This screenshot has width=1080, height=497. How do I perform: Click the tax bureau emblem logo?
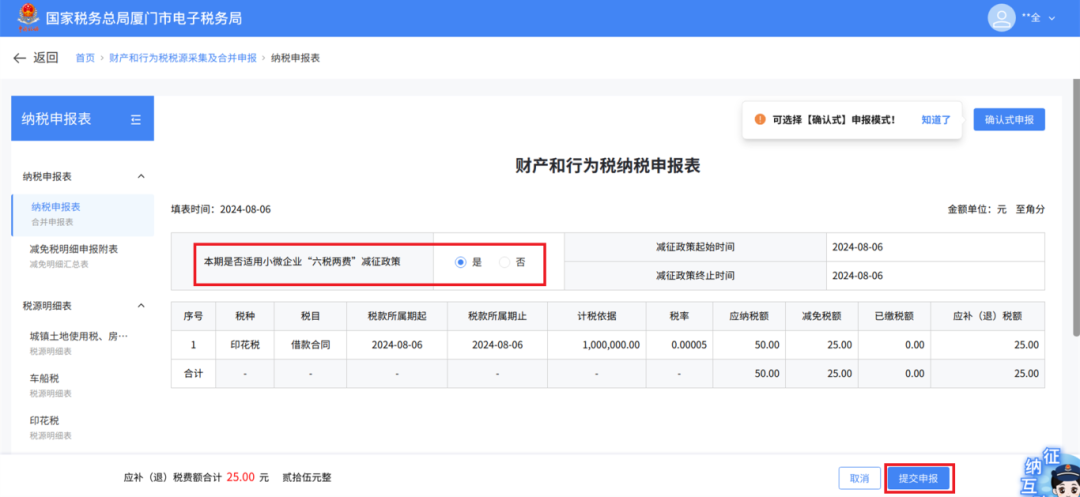[x=28, y=17]
